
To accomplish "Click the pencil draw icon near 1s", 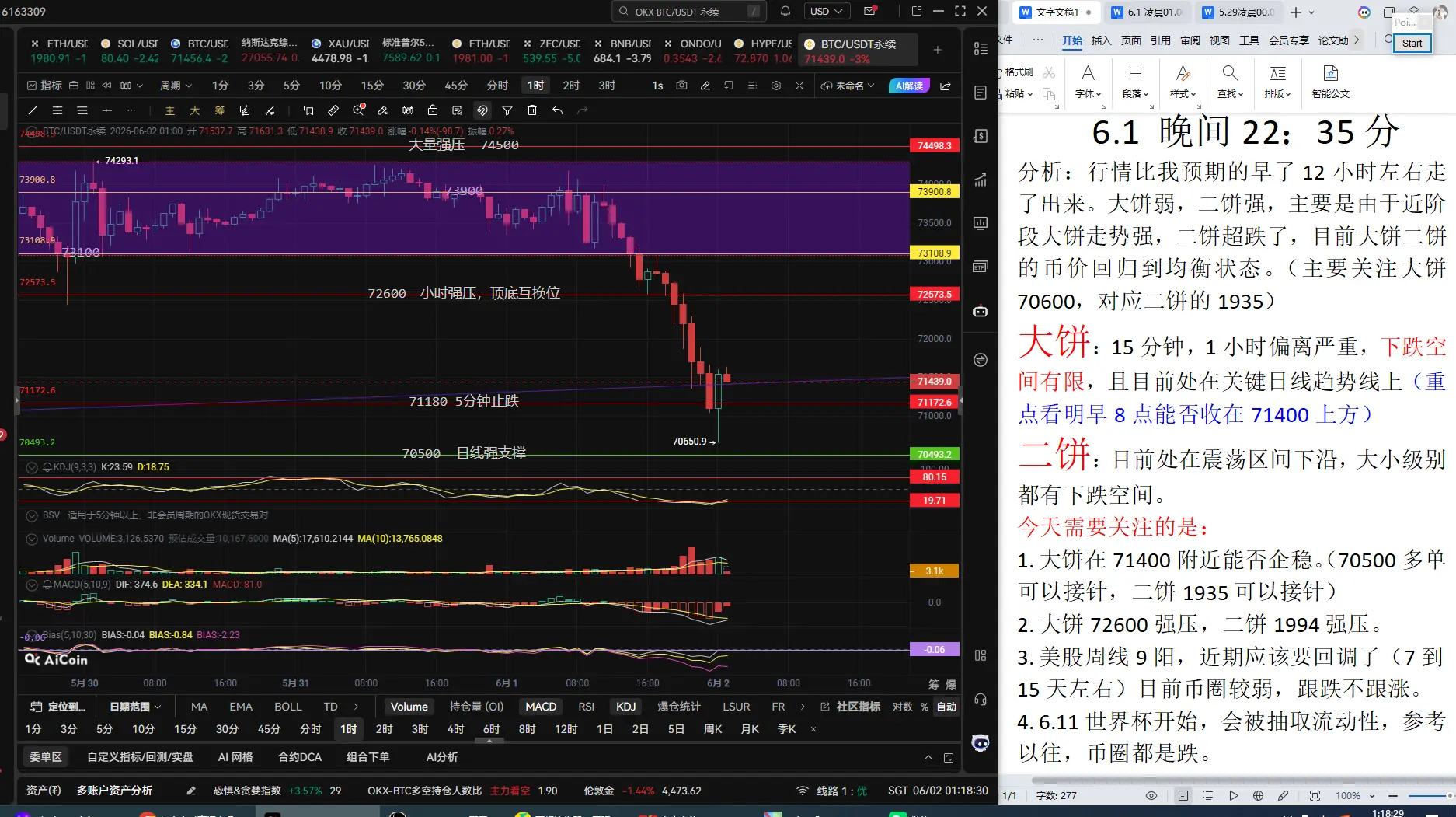I will tap(705, 86).
